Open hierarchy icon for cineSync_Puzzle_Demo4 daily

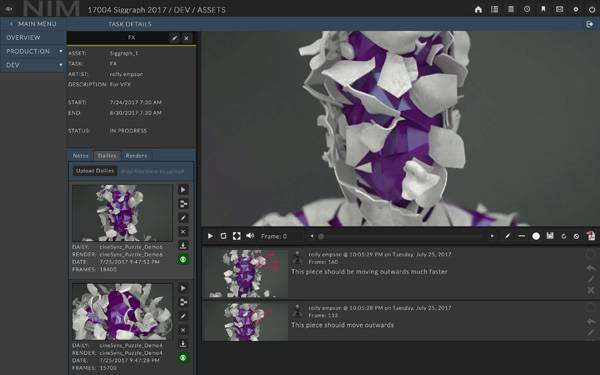(183, 302)
